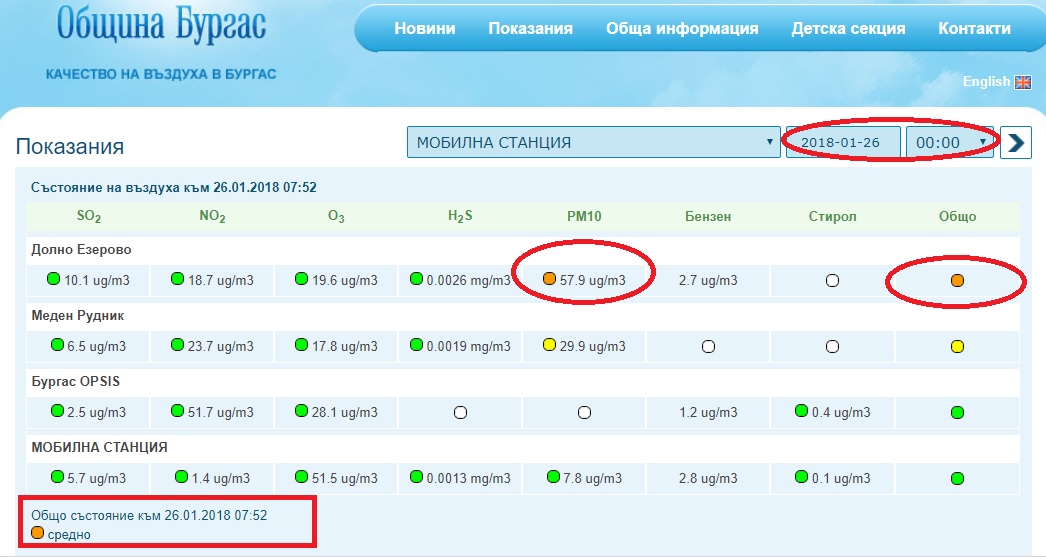Open the 00:00 time dropdown
1046x557 pixels.
950,142
